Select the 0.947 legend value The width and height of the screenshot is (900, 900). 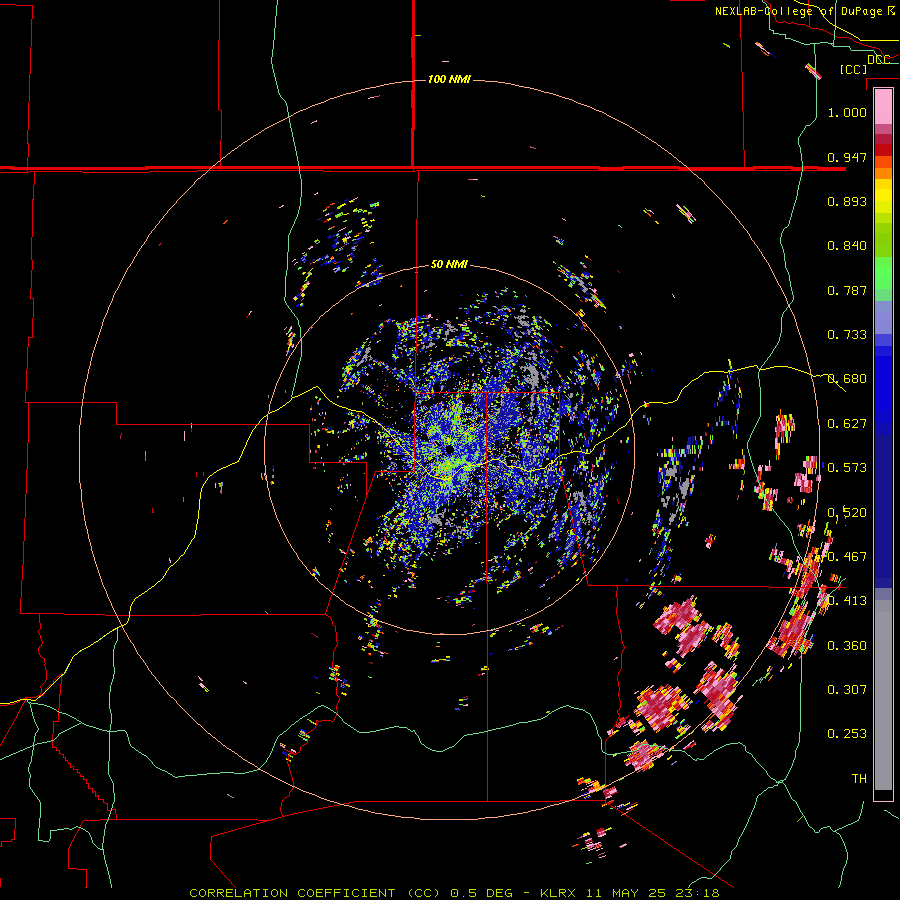[x=847, y=157]
